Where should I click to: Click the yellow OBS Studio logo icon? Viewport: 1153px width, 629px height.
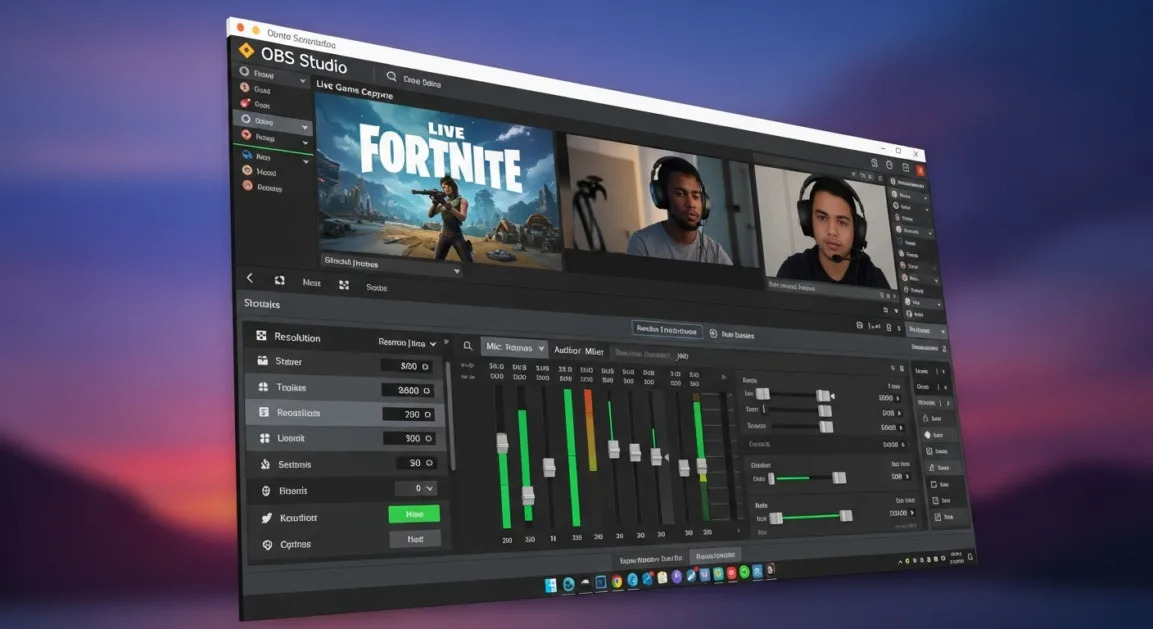[246, 51]
